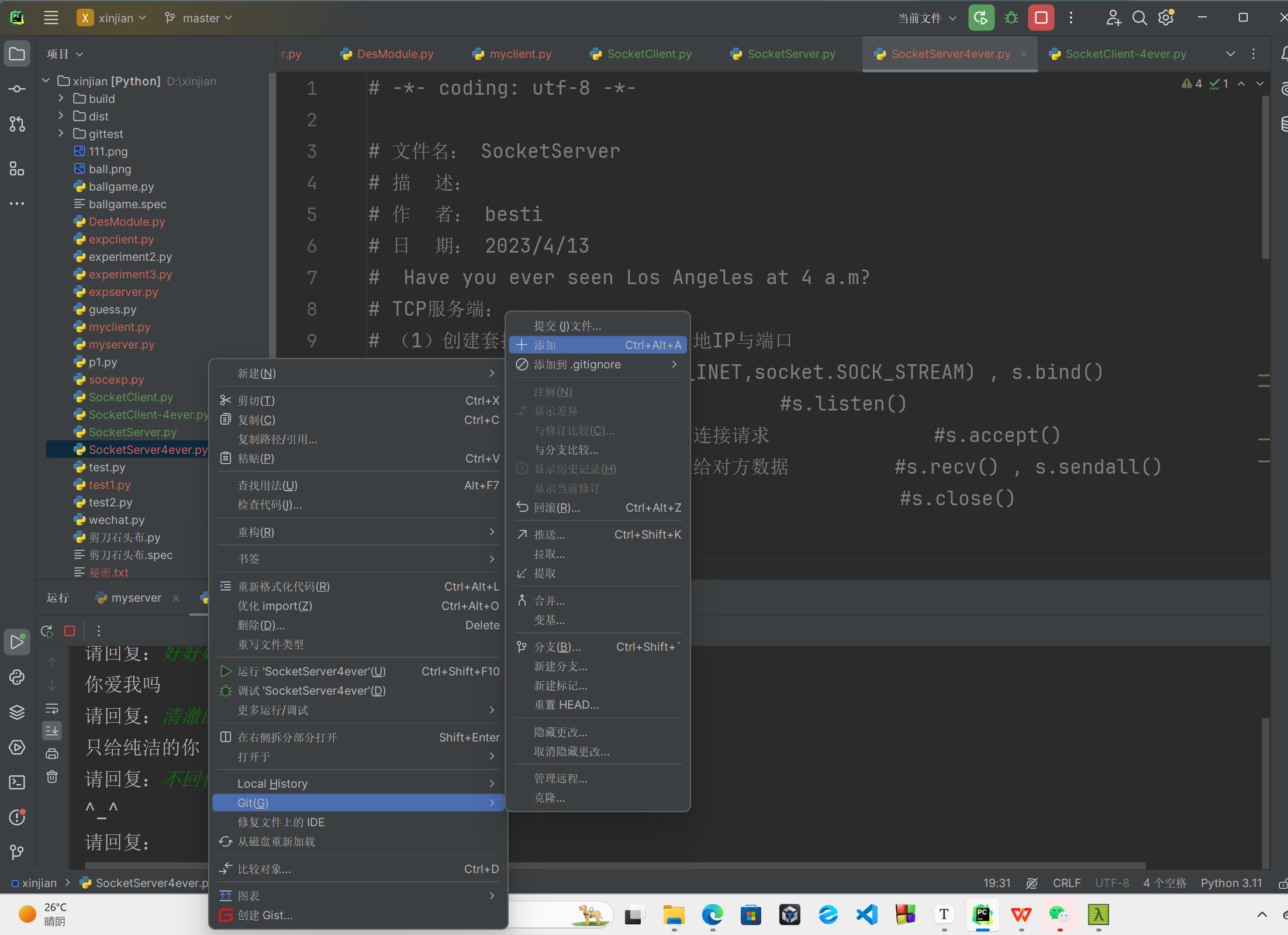Viewport: 1288px width, 935px height.
Task: Open the Pull Requests tool window icon
Action: tap(17, 124)
